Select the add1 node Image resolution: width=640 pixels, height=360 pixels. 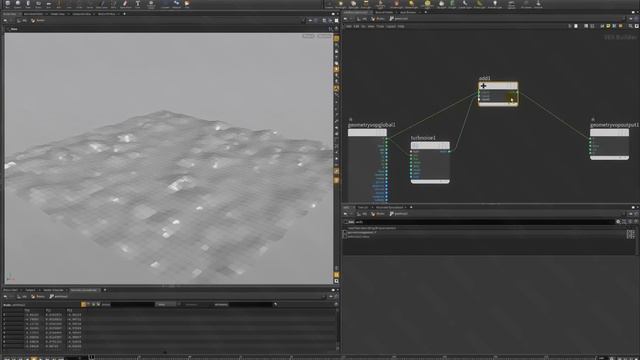(x=498, y=86)
